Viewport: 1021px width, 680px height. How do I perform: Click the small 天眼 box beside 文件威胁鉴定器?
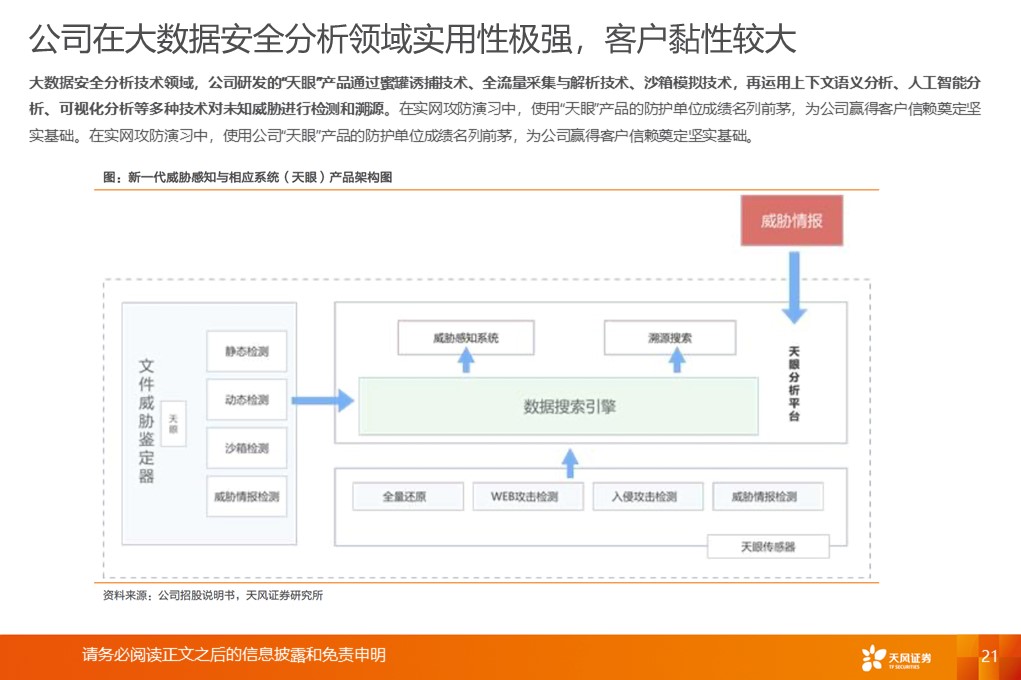pyautogui.click(x=173, y=422)
